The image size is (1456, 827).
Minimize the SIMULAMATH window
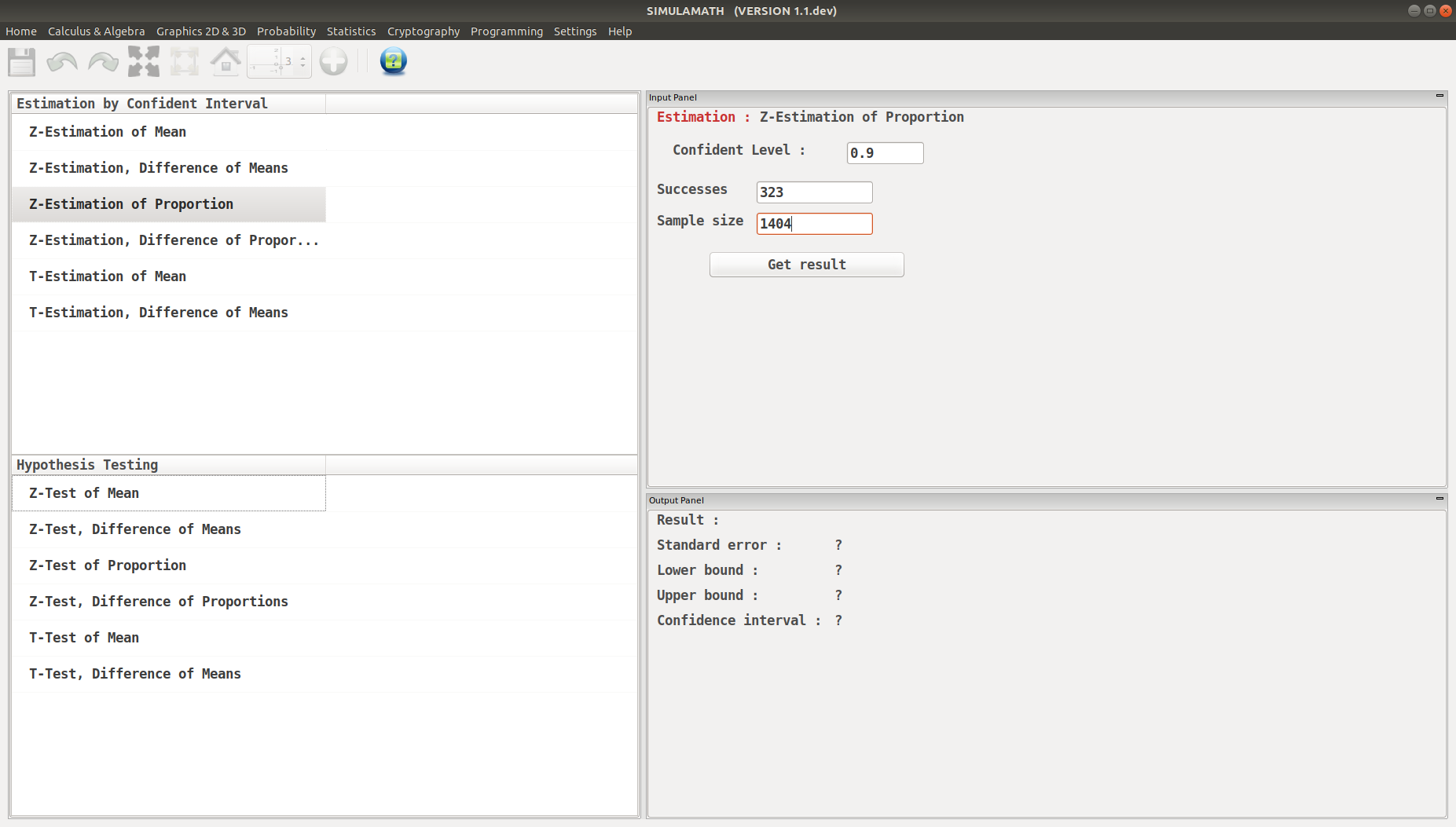point(1414,11)
